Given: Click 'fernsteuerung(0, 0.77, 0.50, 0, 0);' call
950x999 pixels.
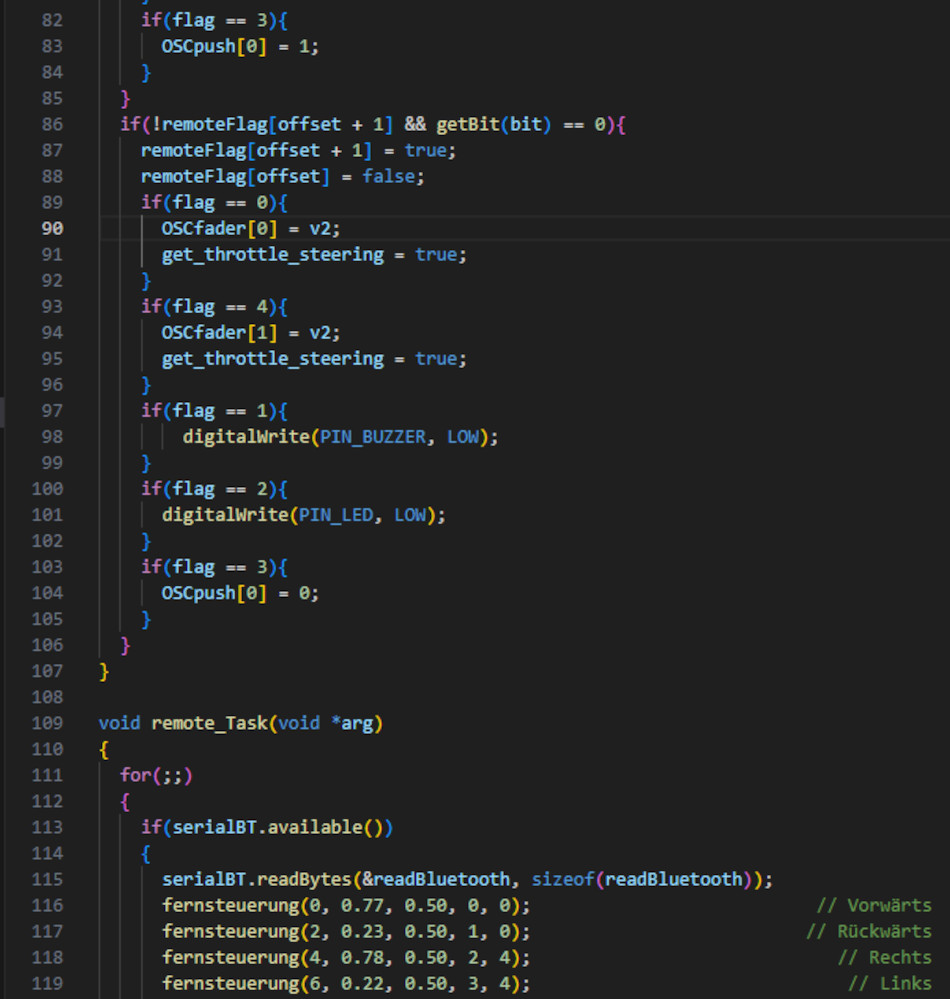Looking at the screenshot, I should [x=345, y=905].
